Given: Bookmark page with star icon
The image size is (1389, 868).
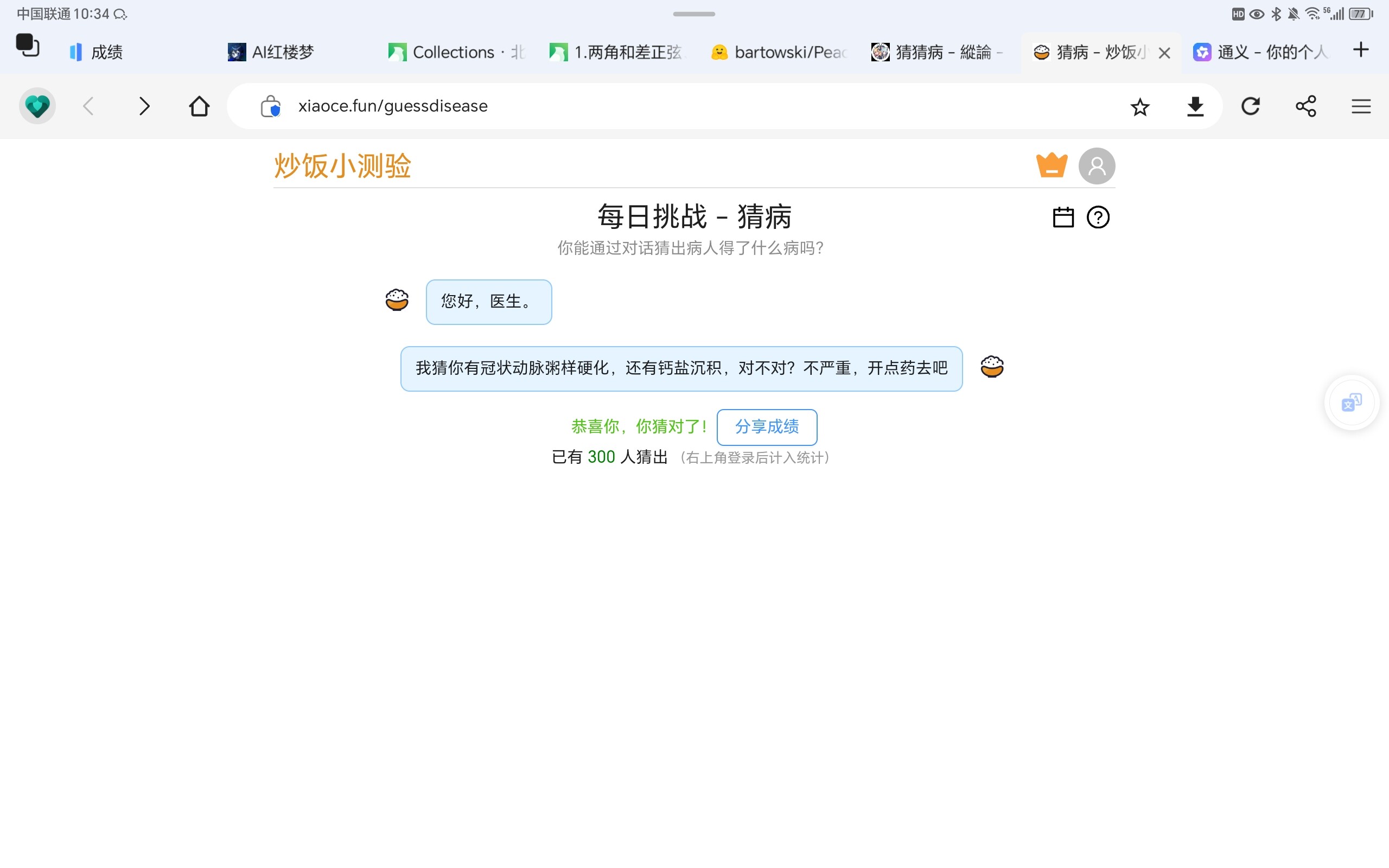Looking at the screenshot, I should [1139, 107].
